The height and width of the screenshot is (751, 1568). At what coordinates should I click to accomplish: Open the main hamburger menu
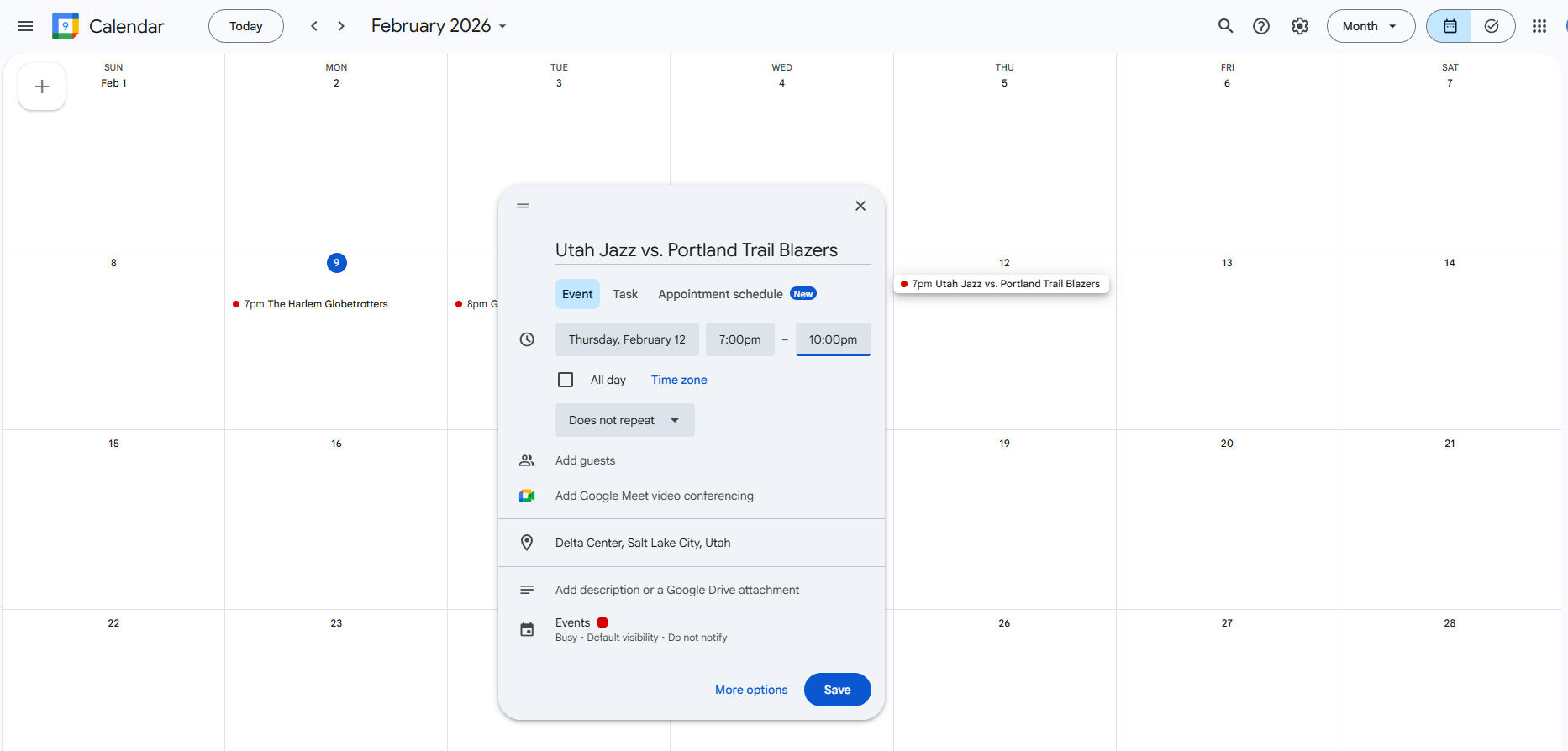click(x=25, y=26)
